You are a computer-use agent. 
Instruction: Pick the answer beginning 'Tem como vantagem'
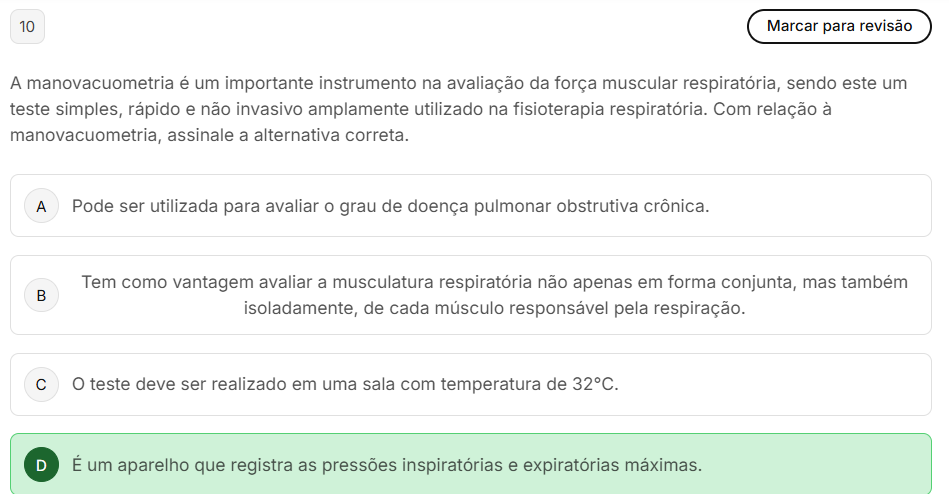pyautogui.click(x=494, y=282)
